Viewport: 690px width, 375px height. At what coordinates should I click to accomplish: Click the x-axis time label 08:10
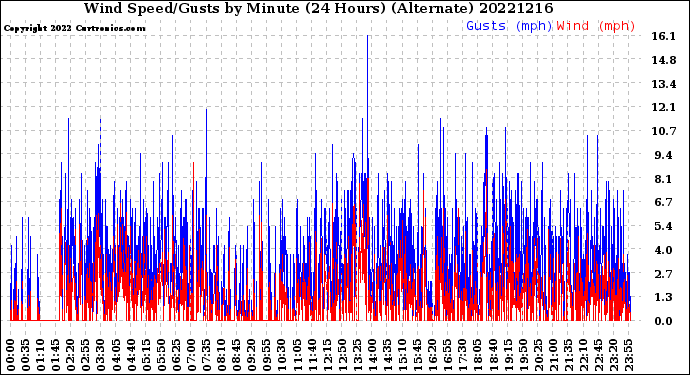[222, 355]
